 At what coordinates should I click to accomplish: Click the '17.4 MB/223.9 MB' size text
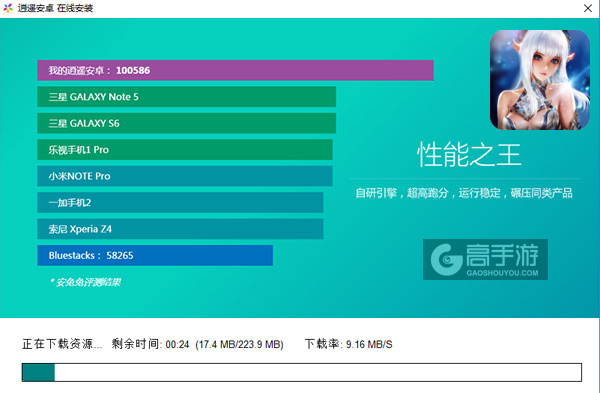pos(239,345)
